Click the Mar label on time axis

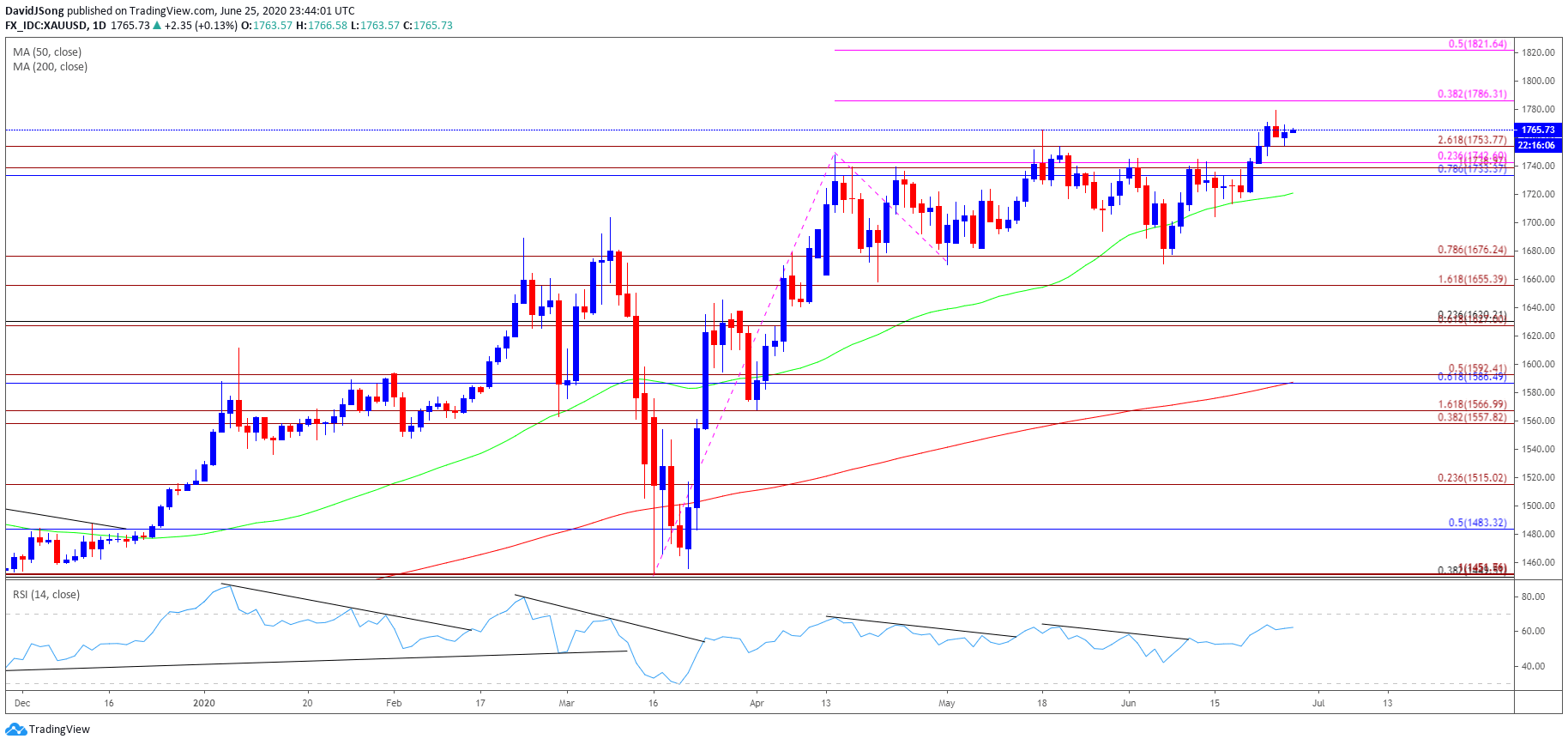coord(566,704)
